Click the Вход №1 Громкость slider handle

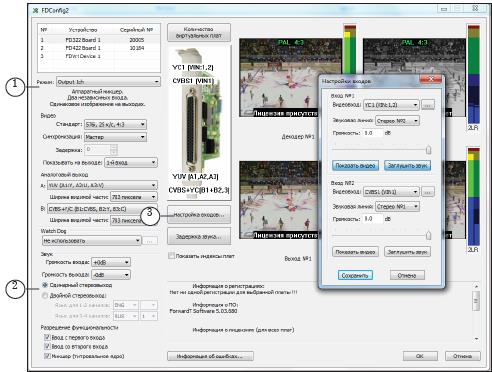click(x=428, y=150)
